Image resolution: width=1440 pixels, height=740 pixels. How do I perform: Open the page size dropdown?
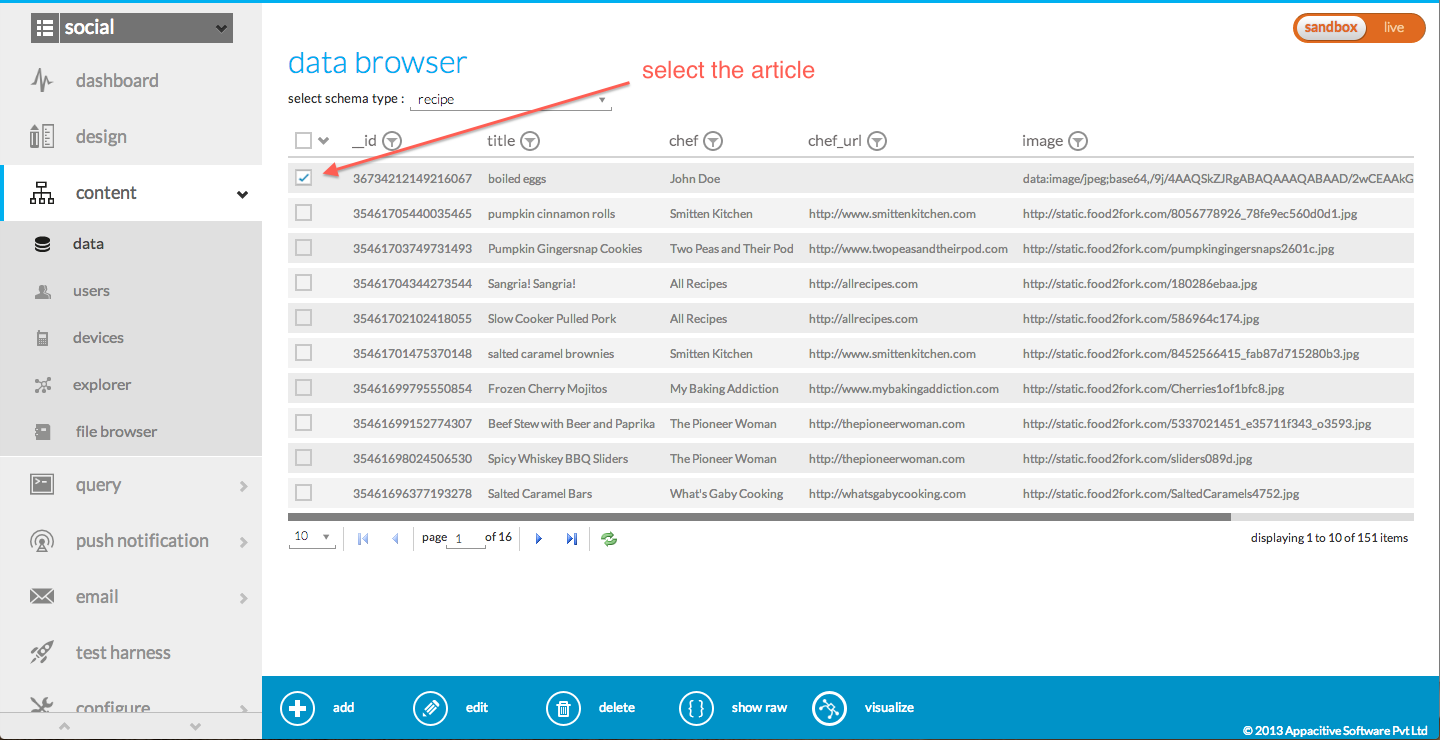click(313, 537)
